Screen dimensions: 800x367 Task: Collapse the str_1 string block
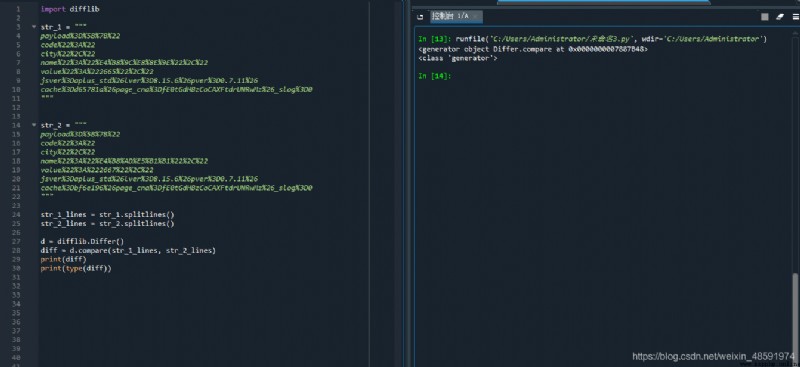coord(34,27)
